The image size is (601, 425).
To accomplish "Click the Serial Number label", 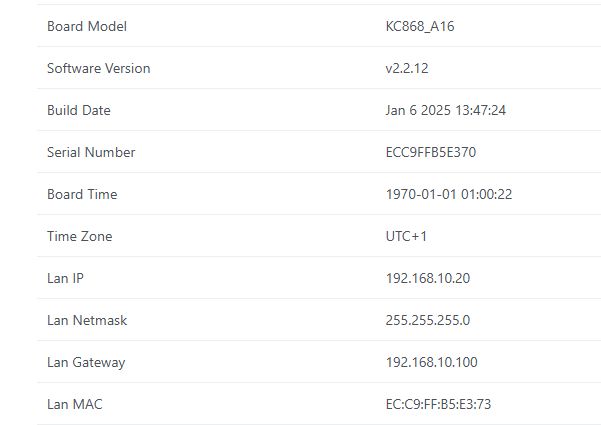I will tap(91, 152).
